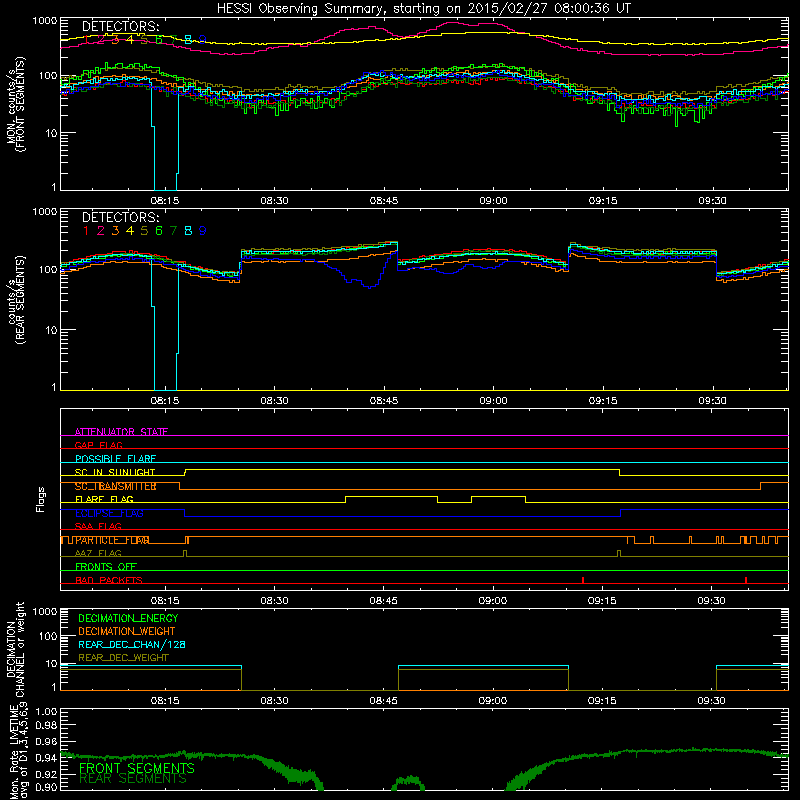Click the DECIMATION CHANNEL or weight axis label
Screen dimensions: 800x800
tap(16, 649)
